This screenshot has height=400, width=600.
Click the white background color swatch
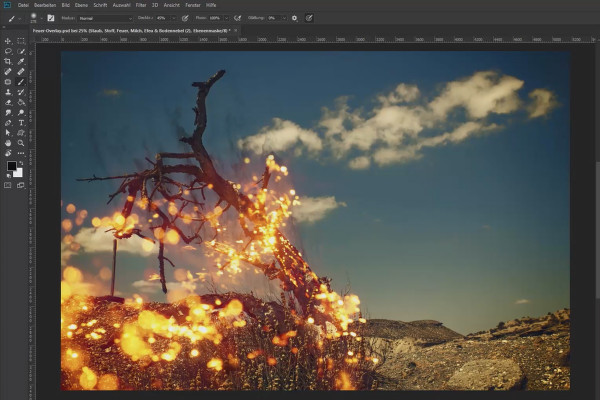[18, 173]
